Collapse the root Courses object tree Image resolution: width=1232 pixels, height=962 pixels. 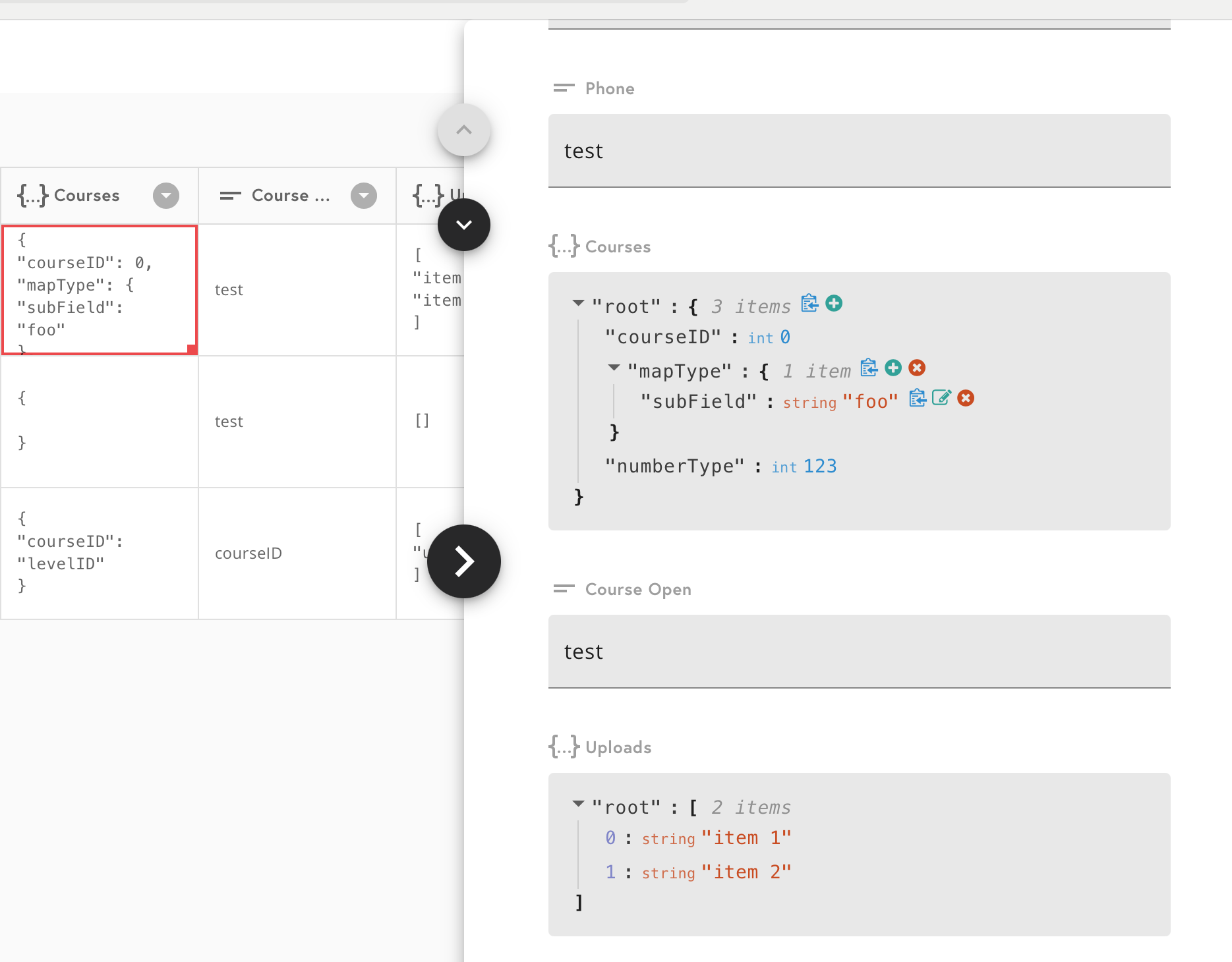tap(578, 303)
